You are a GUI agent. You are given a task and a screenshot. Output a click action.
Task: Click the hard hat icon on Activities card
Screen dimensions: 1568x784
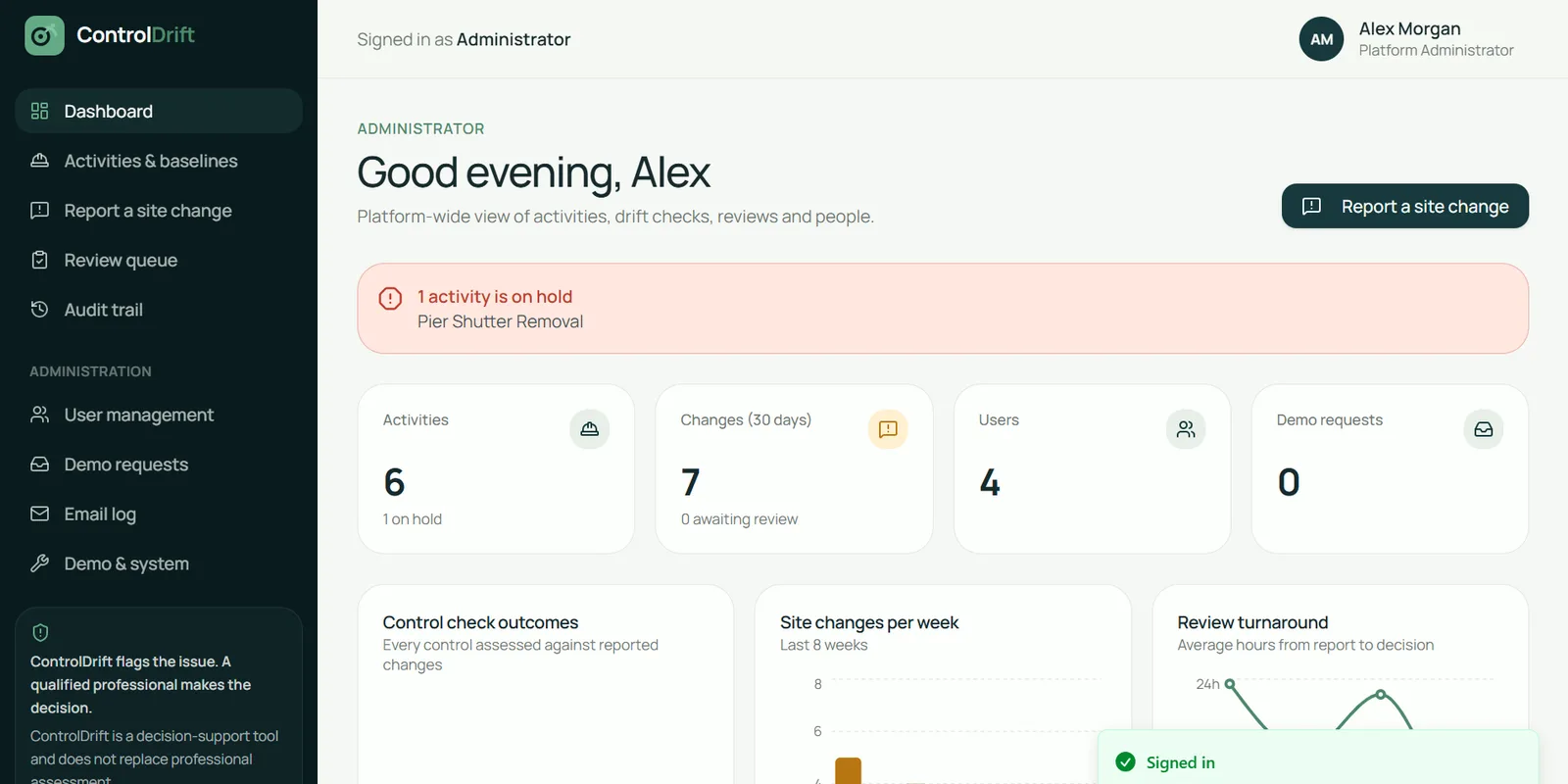pyautogui.click(x=590, y=429)
